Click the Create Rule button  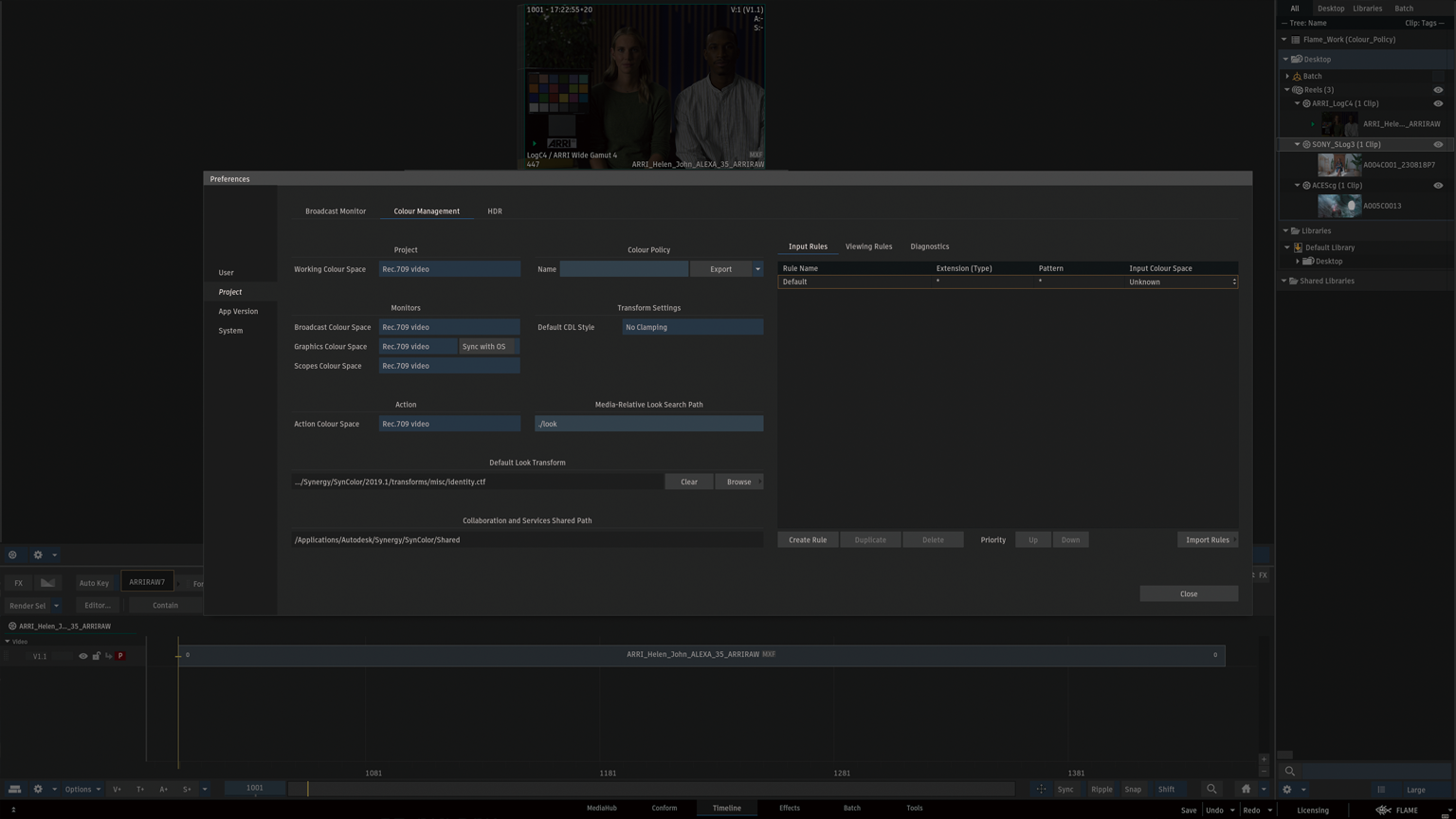point(808,540)
